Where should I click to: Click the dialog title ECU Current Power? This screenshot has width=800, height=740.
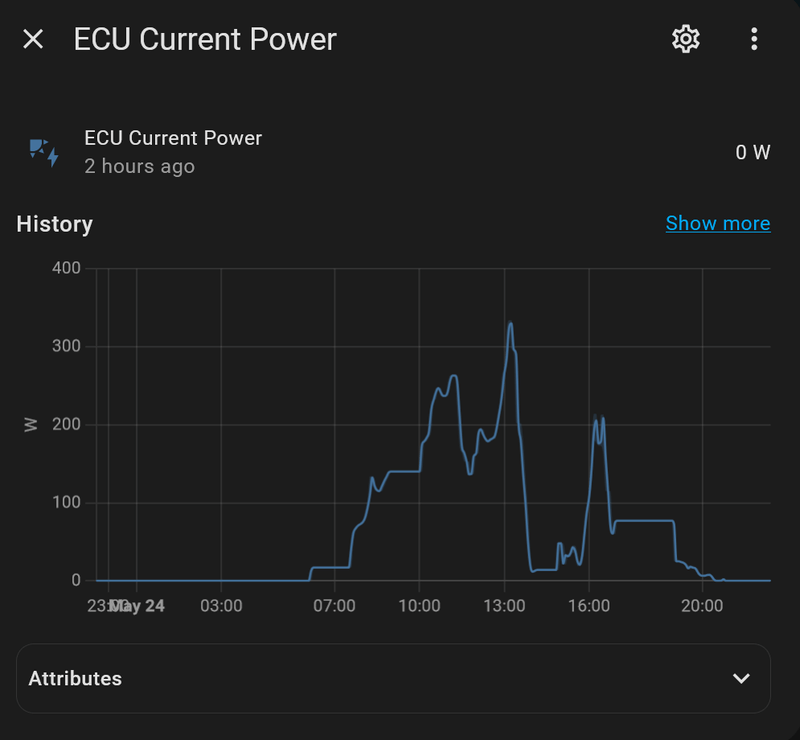[205, 39]
